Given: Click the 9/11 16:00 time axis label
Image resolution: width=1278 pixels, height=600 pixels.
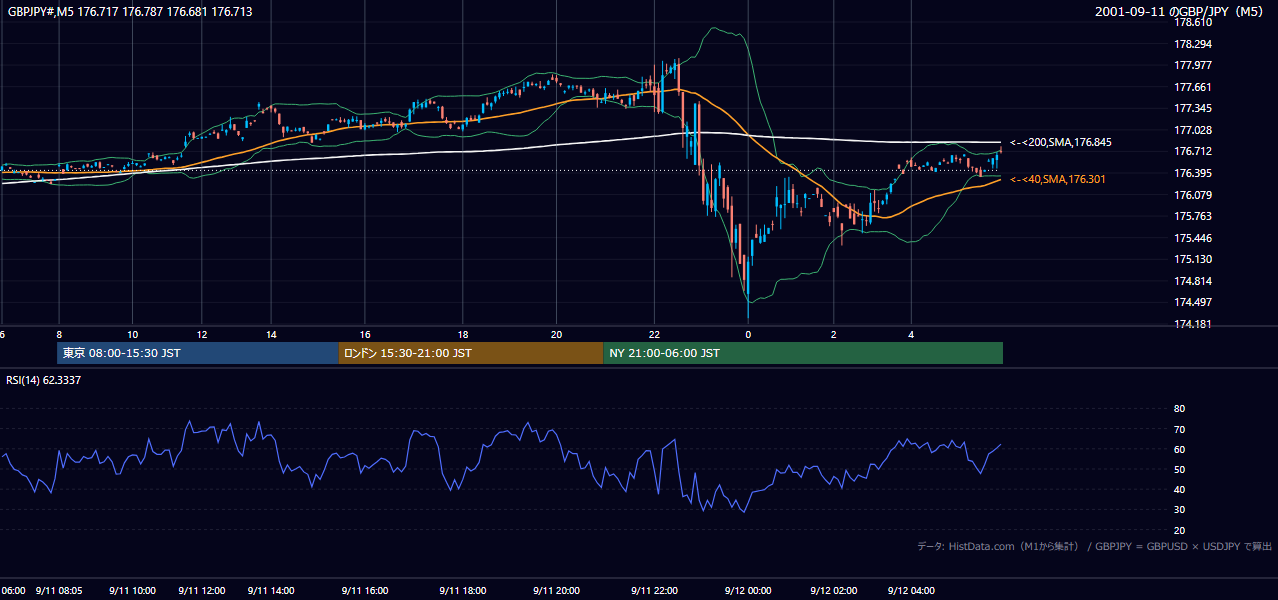Looking at the screenshot, I should (364, 591).
